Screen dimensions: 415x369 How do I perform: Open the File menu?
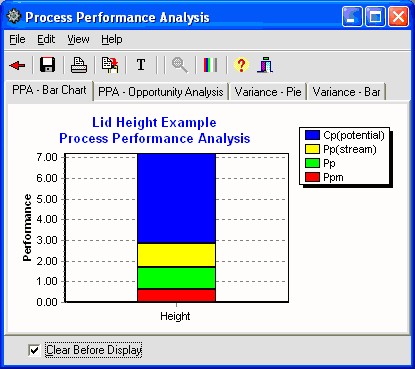pyautogui.click(x=17, y=39)
